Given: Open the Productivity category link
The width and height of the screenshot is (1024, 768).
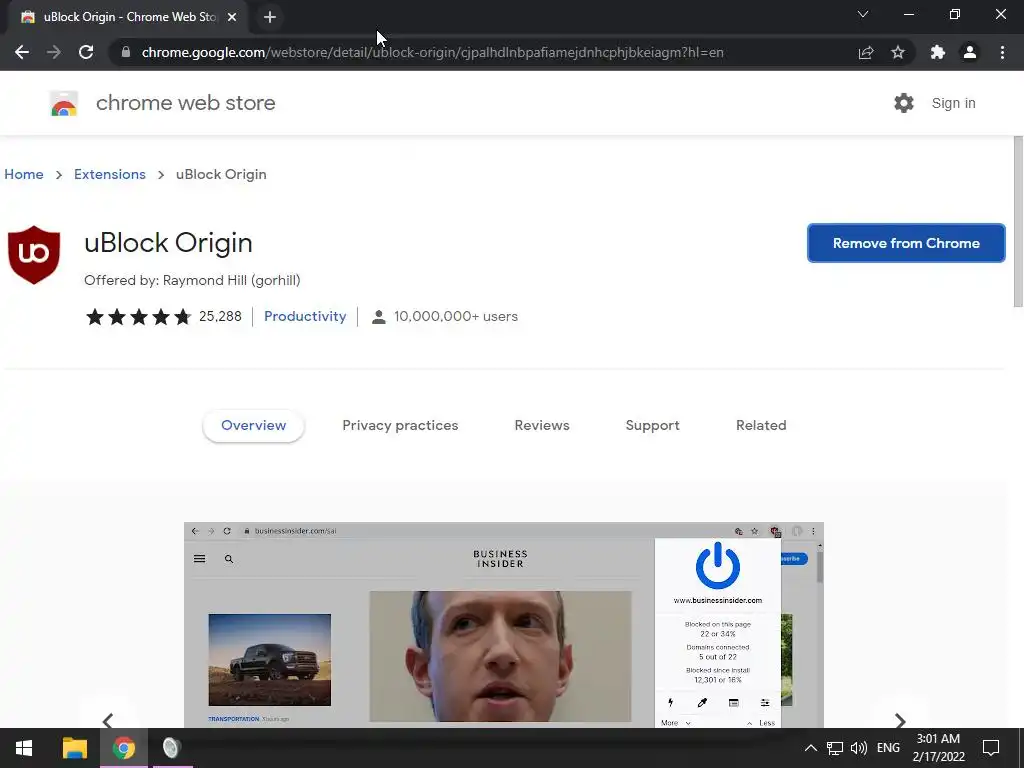Looking at the screenshot, I should tap(305, 316).
